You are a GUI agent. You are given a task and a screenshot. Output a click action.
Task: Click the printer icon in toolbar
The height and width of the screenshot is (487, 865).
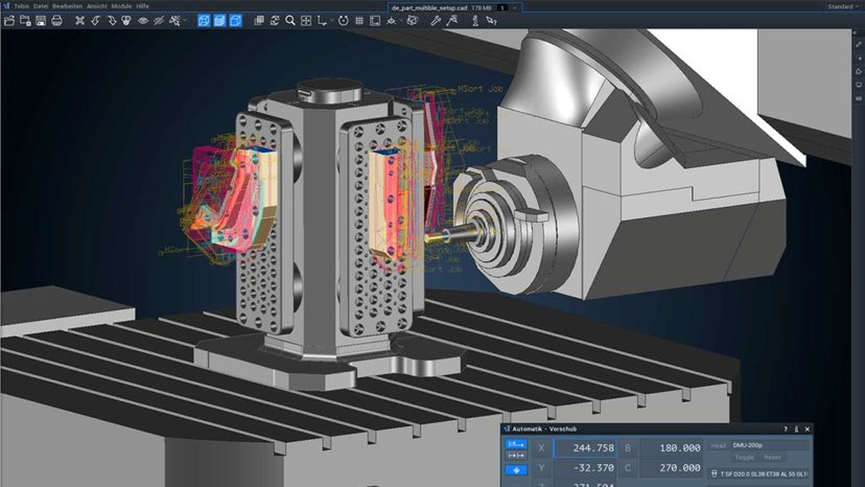tap(57, 21)
